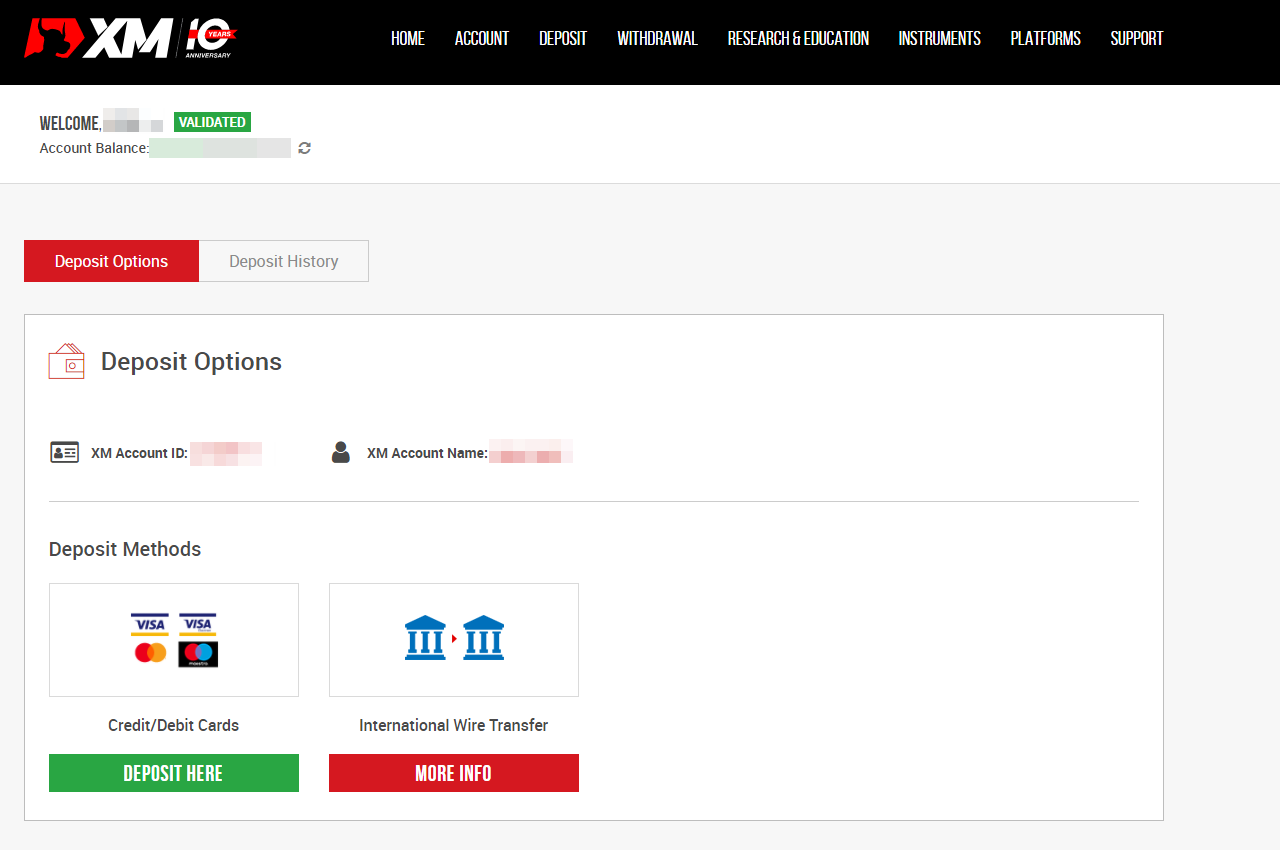Click the ID card icon next to XM Account ID
Viewport: 1280px width, 850px height.
(64, 452)
